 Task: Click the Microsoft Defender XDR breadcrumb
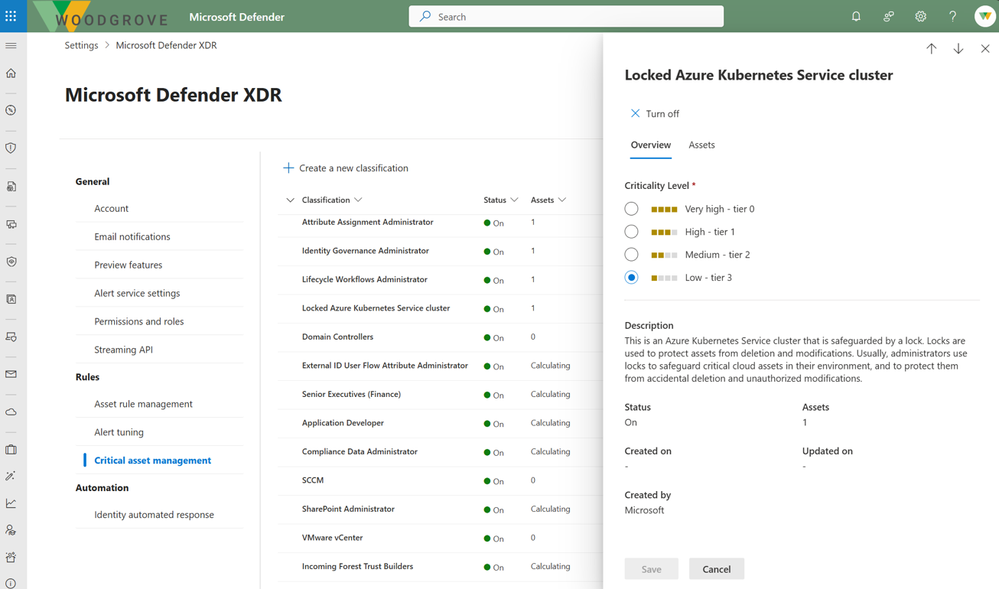[x=166, y=45]
